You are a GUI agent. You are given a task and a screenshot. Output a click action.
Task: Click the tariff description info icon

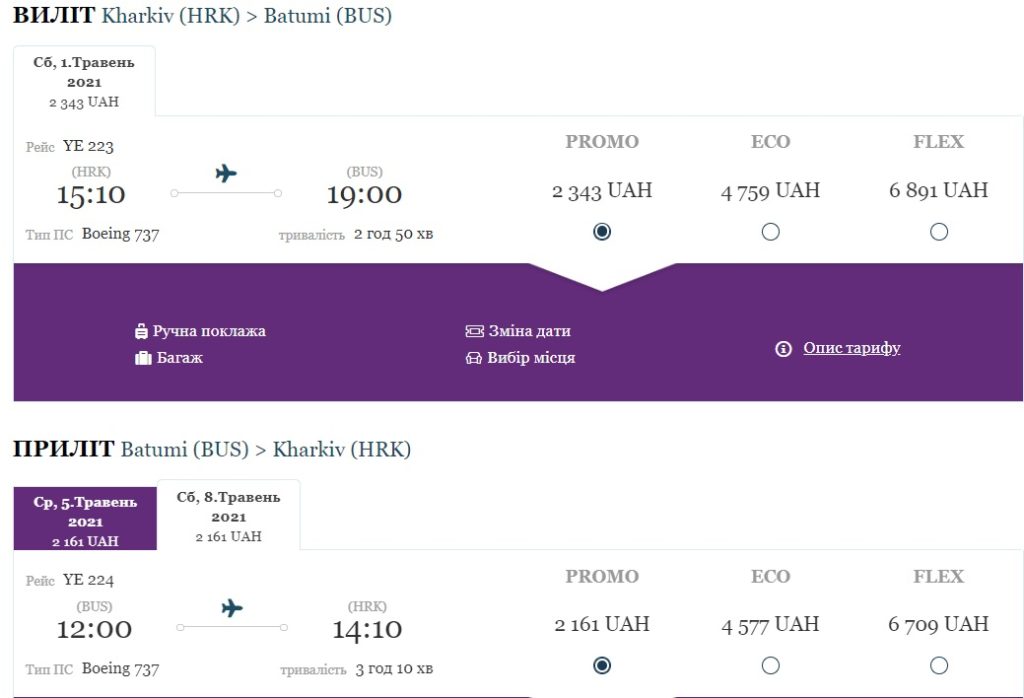pos(784,349)
